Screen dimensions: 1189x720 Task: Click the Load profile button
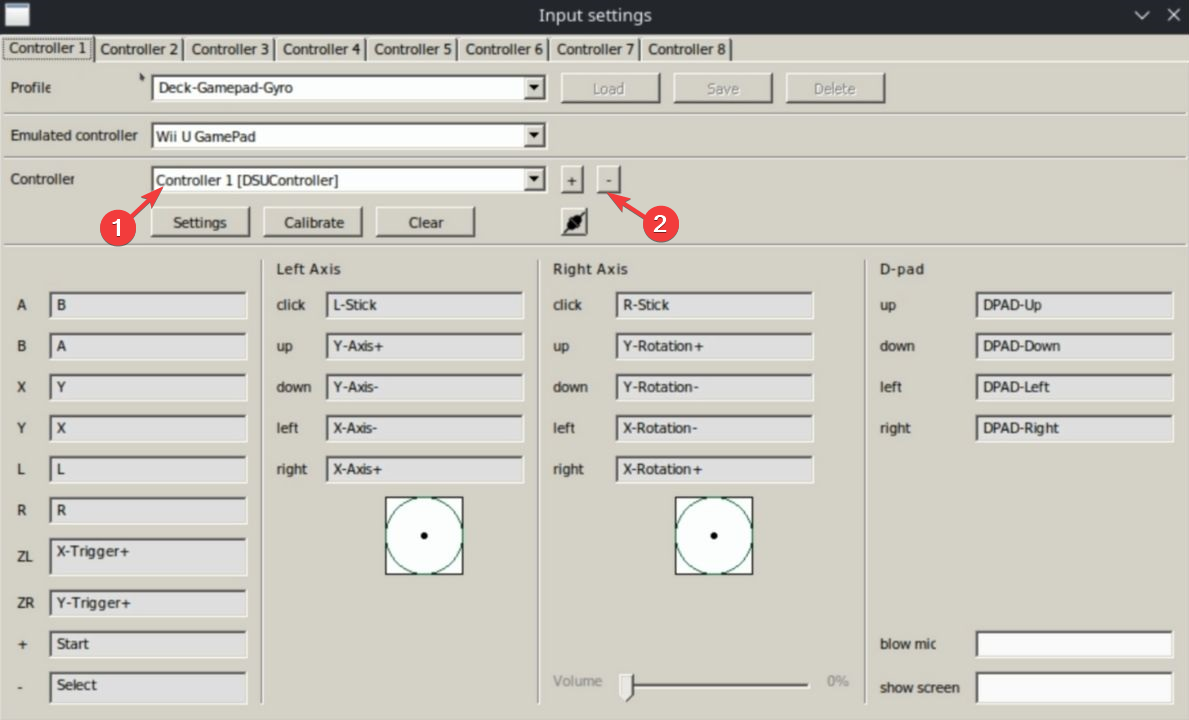(x=610, y=88)
